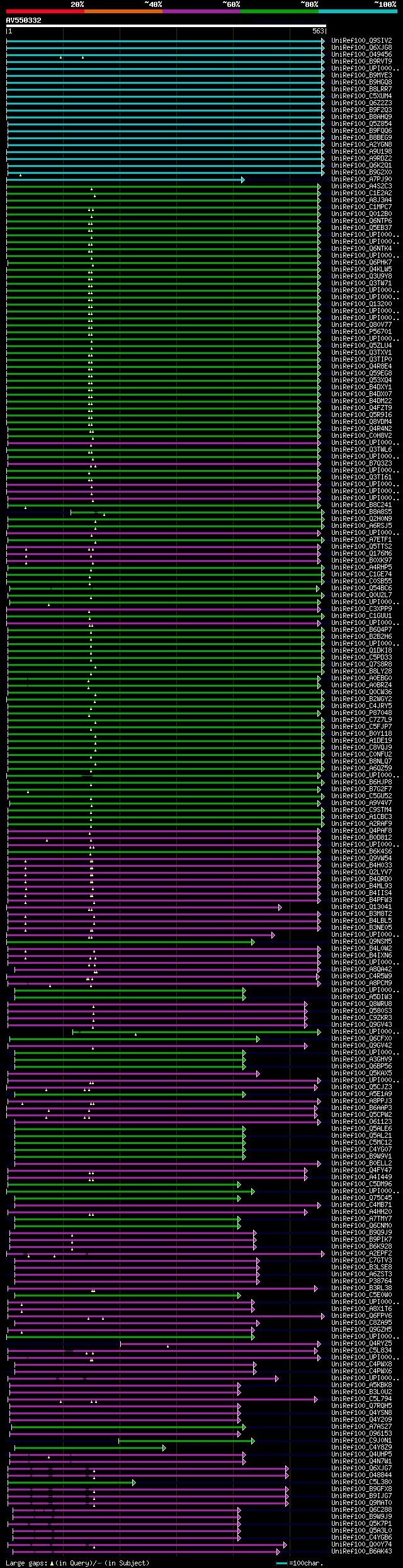Screen dimensions: 403x1568
Task: Click hit UniRef100_A7ETF1
Action: [361, 539]
